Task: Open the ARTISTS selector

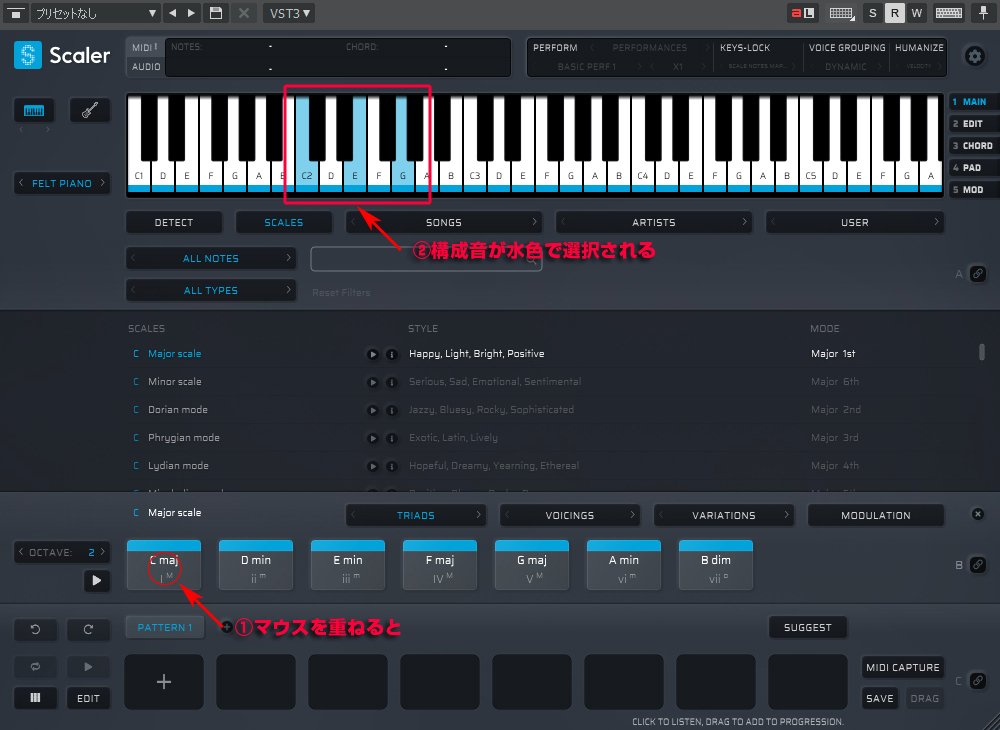Action: coord(654,223)
